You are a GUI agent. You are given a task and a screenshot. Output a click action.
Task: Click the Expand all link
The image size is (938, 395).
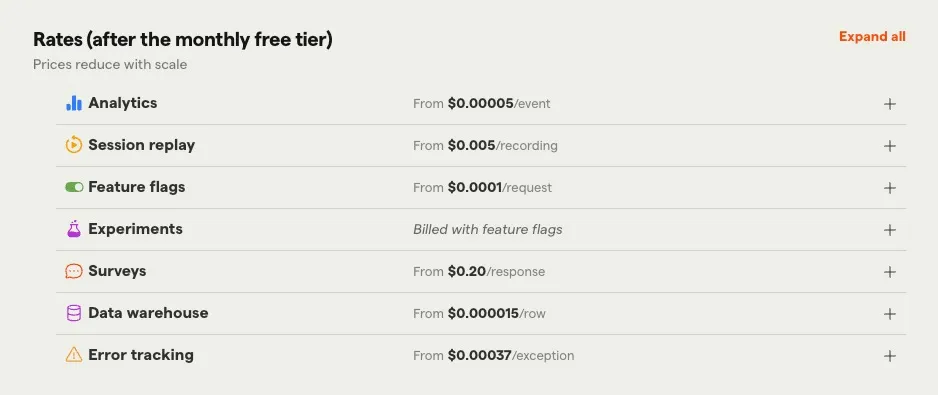[872, 37]
